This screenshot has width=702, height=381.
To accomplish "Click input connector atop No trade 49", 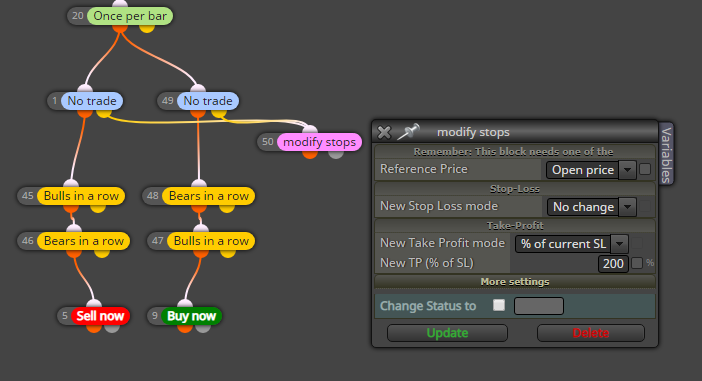I will point(198,89).
